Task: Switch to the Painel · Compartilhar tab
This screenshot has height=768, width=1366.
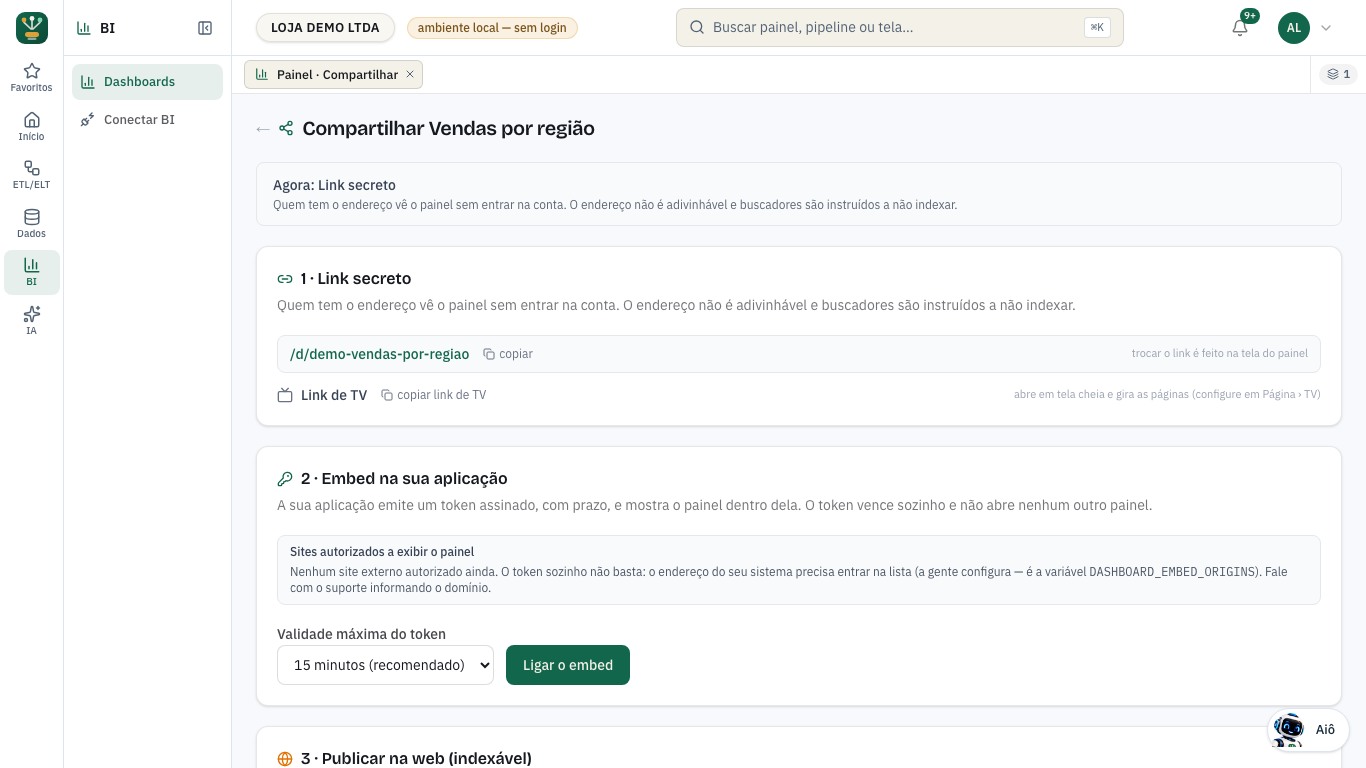Action: click(333, 74)
